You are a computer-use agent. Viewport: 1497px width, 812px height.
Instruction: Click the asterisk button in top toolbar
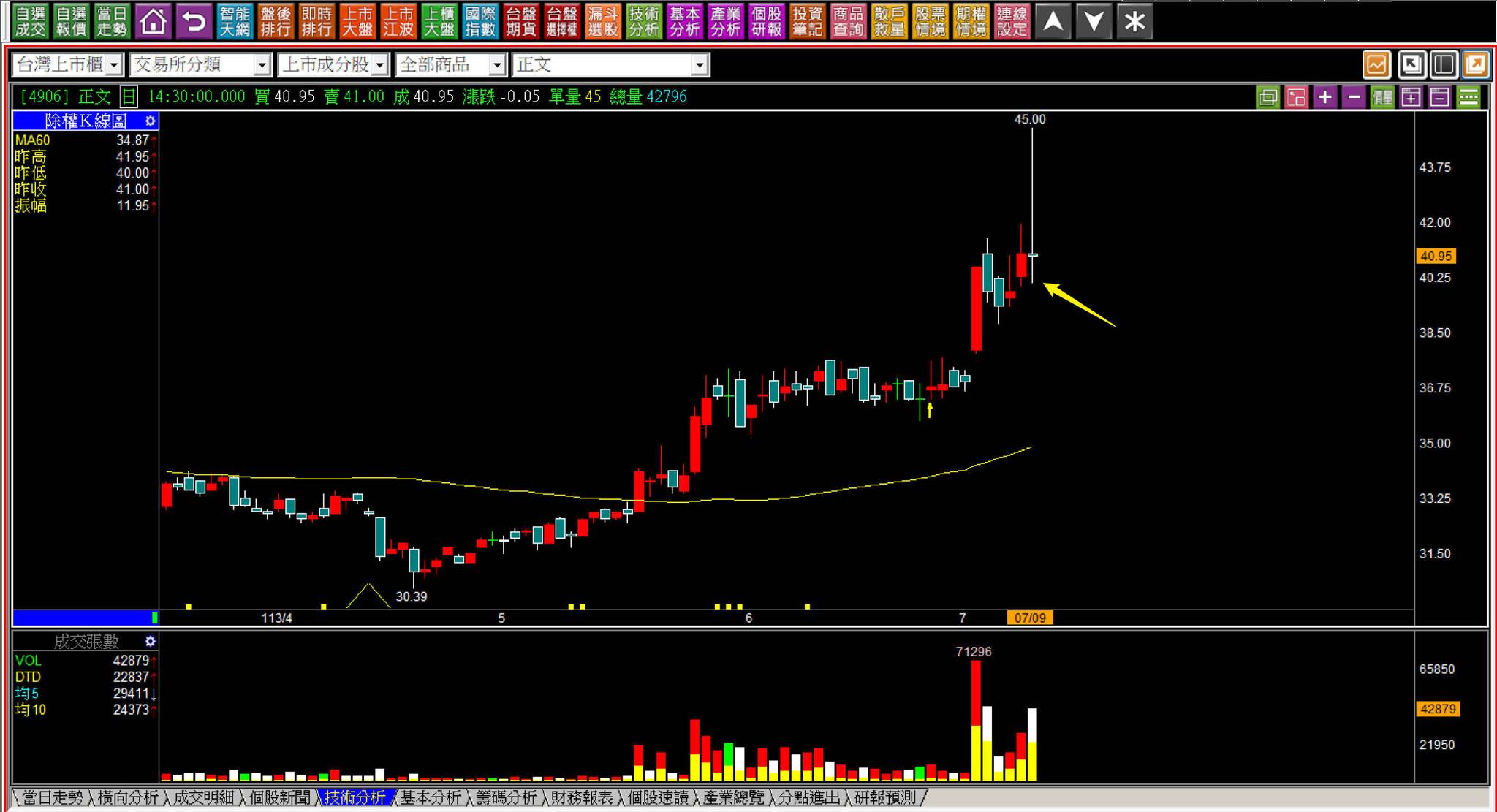point(1134,21)
